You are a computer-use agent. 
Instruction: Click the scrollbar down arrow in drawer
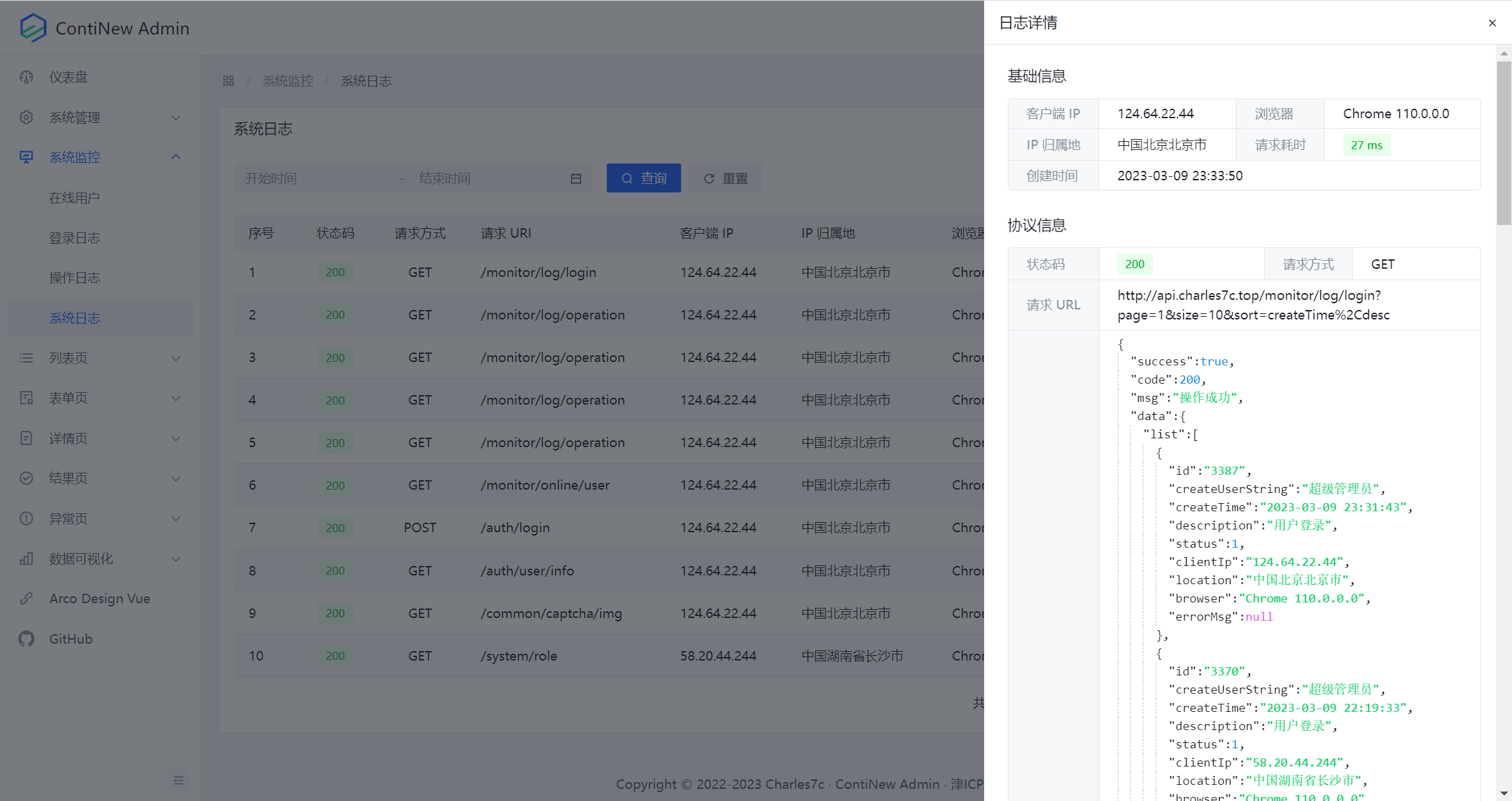tap(1504, 794)
